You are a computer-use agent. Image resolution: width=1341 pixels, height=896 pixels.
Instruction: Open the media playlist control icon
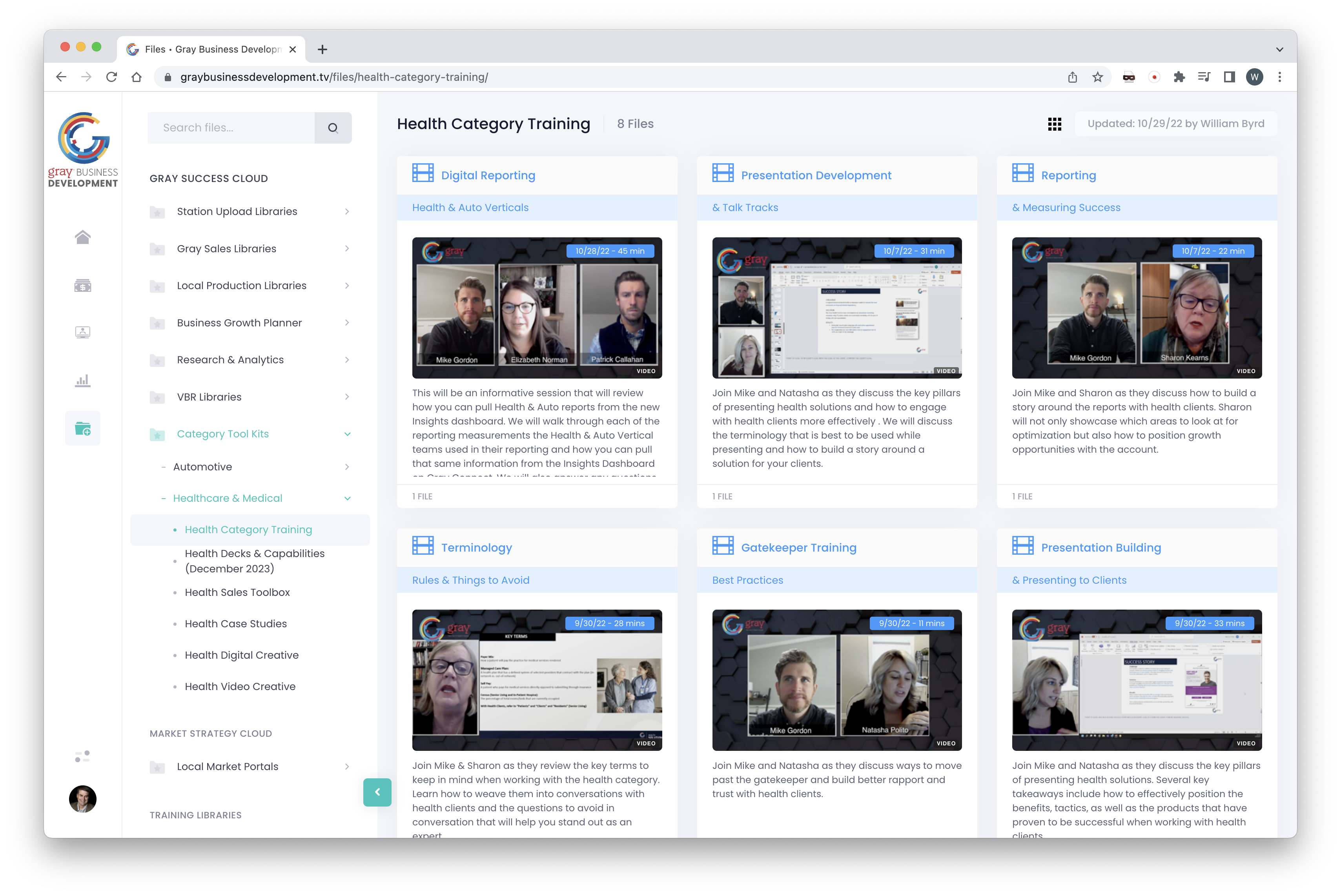(1204, 77)
